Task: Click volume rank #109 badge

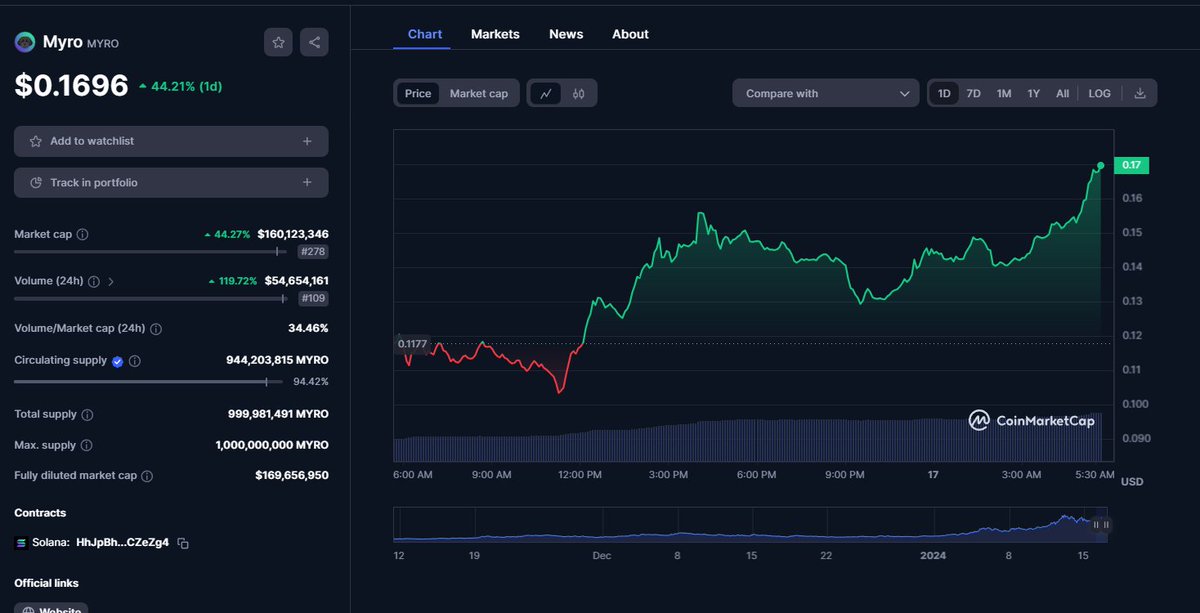Action: (x=313, y=298)
